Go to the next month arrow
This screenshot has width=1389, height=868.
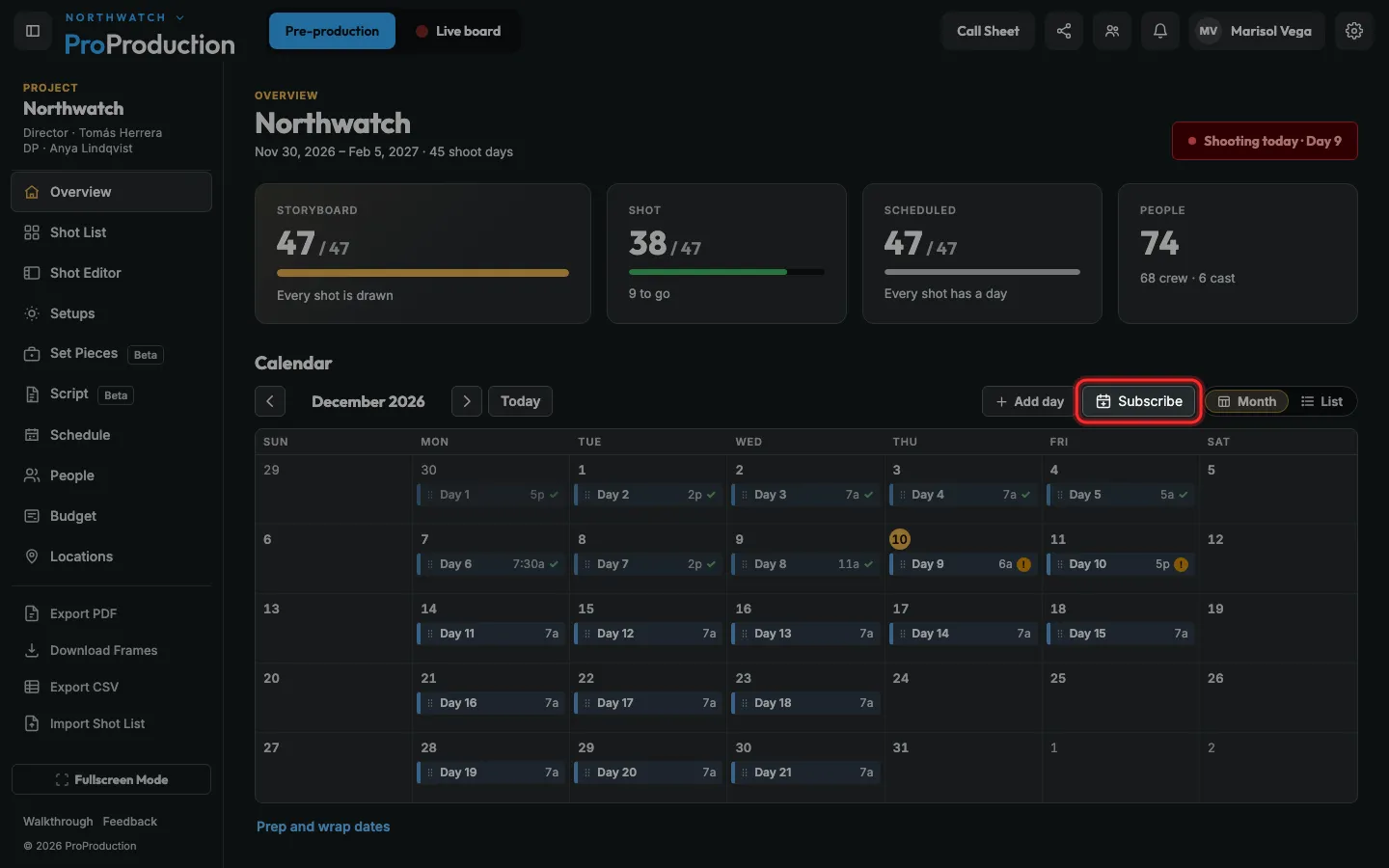click(467, 401)
